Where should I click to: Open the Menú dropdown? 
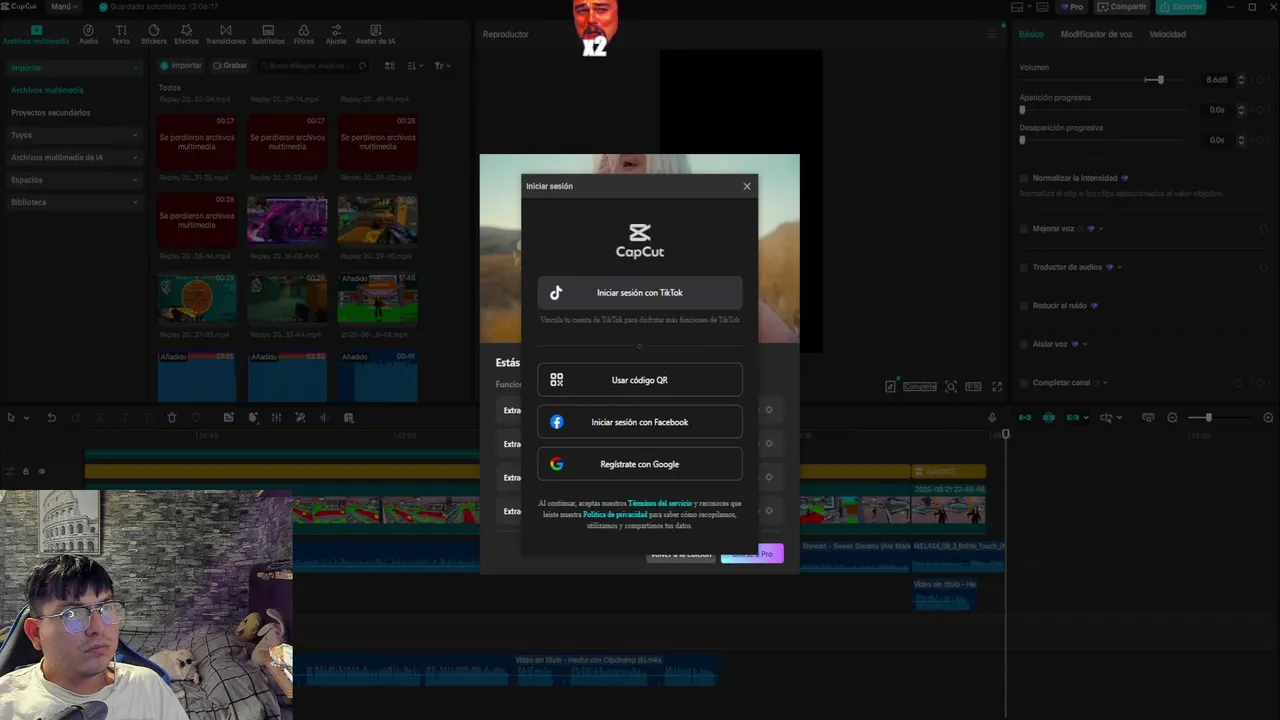64,7
